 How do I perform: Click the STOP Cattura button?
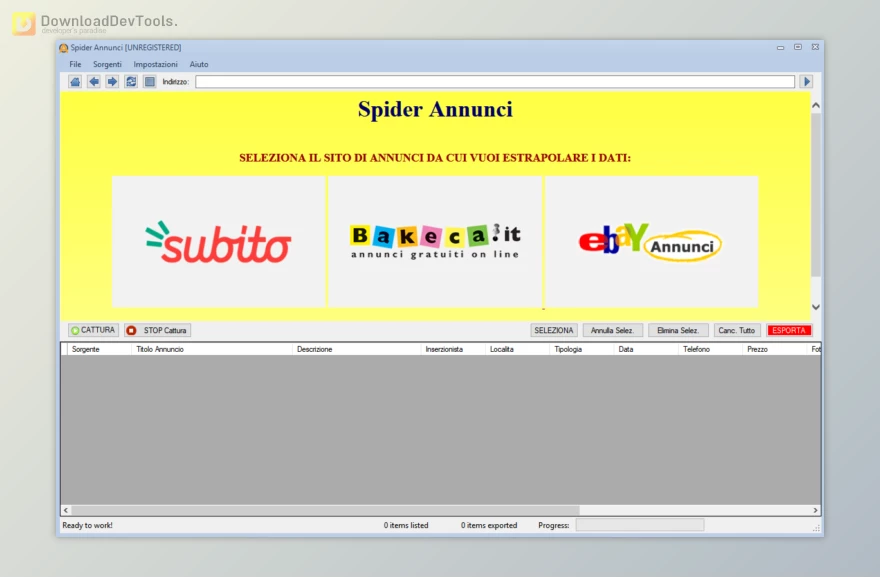(x=158, y=330)
